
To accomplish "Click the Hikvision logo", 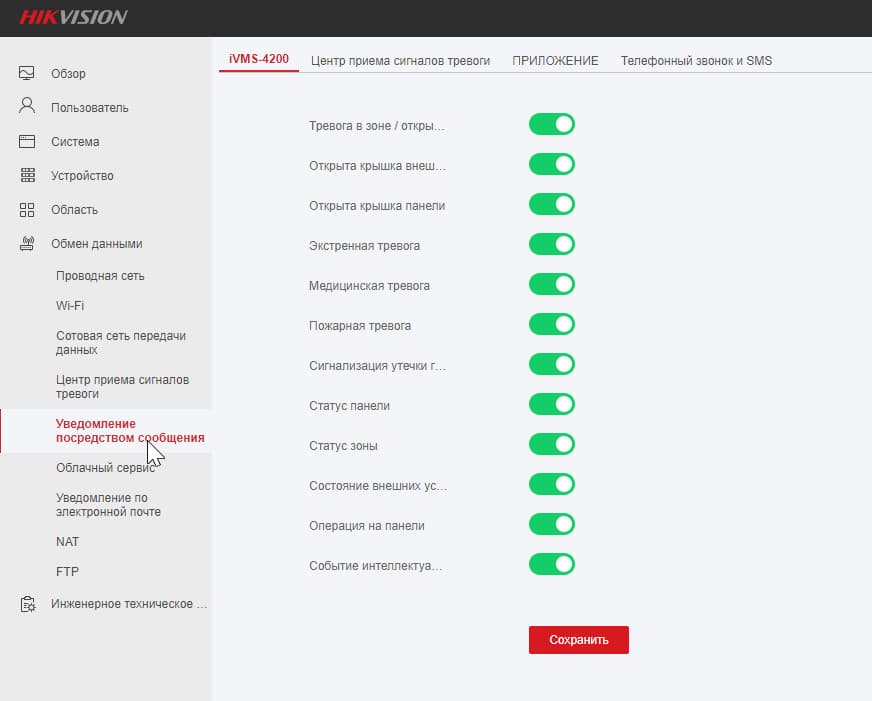I will [73, 17].
